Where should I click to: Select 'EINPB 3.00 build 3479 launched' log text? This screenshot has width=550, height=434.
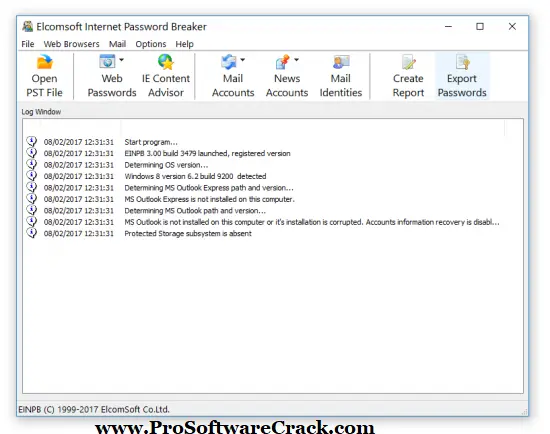coord(207,154)
